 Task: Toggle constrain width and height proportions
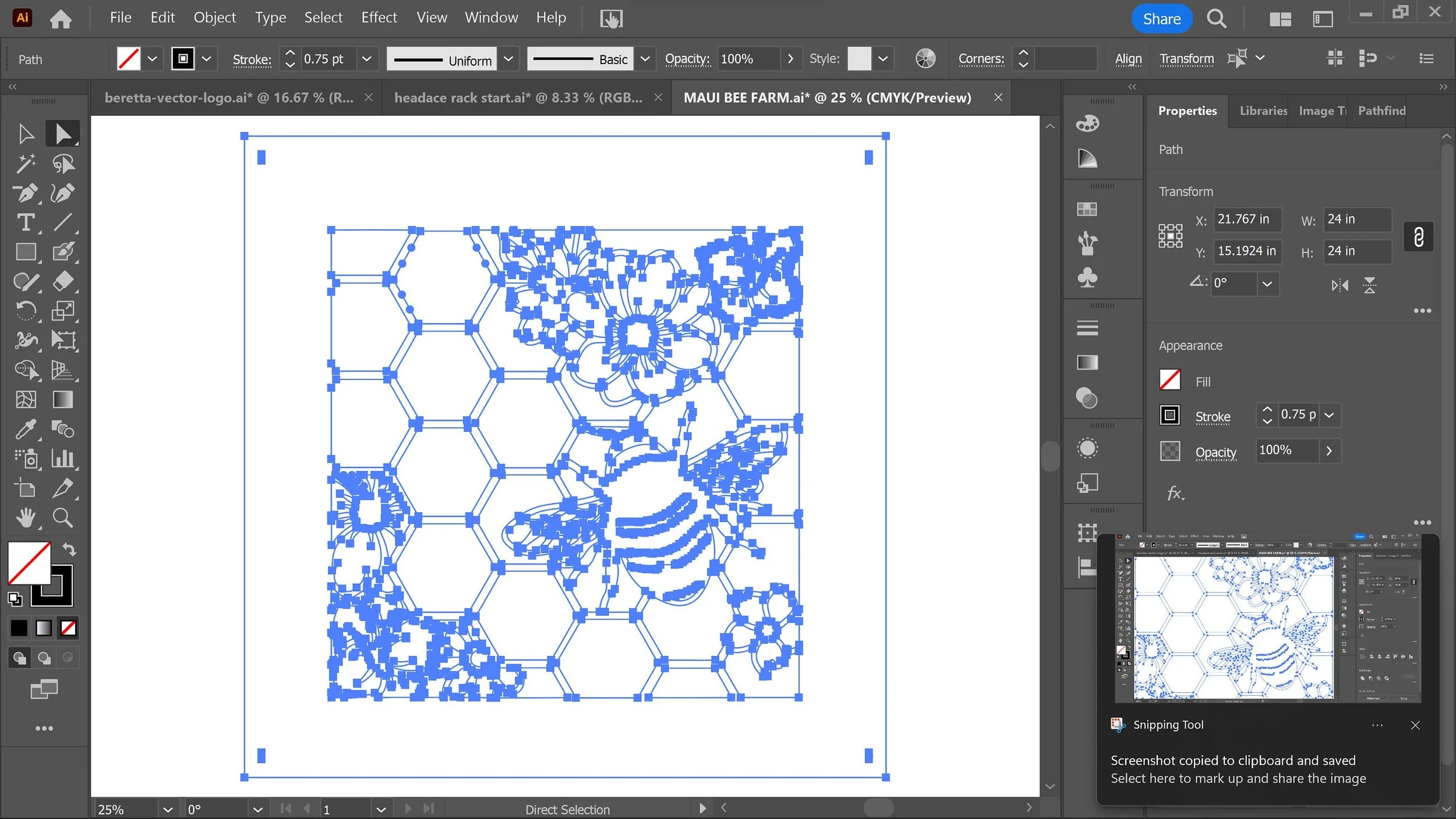click(1419, 236)
